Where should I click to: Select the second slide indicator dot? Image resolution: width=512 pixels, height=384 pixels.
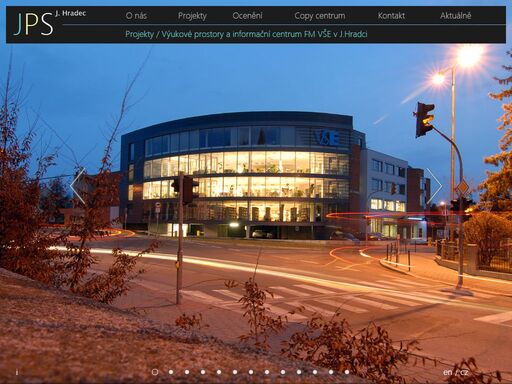point(171,372)
